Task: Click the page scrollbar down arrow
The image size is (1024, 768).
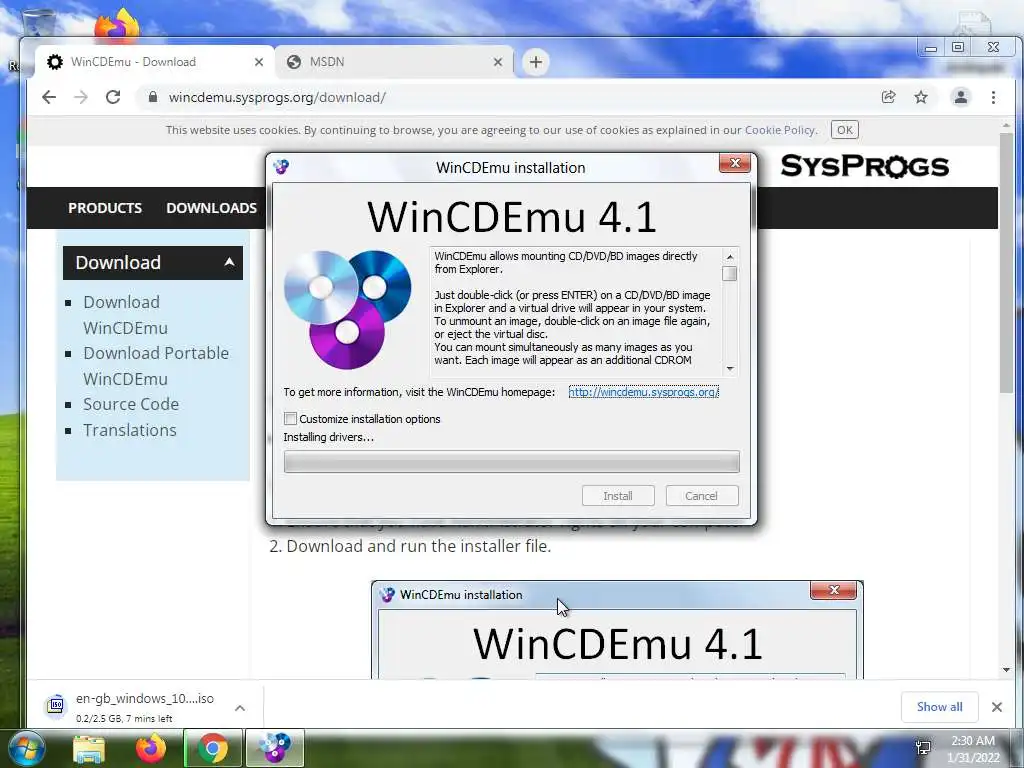Action: (1006, 670)
